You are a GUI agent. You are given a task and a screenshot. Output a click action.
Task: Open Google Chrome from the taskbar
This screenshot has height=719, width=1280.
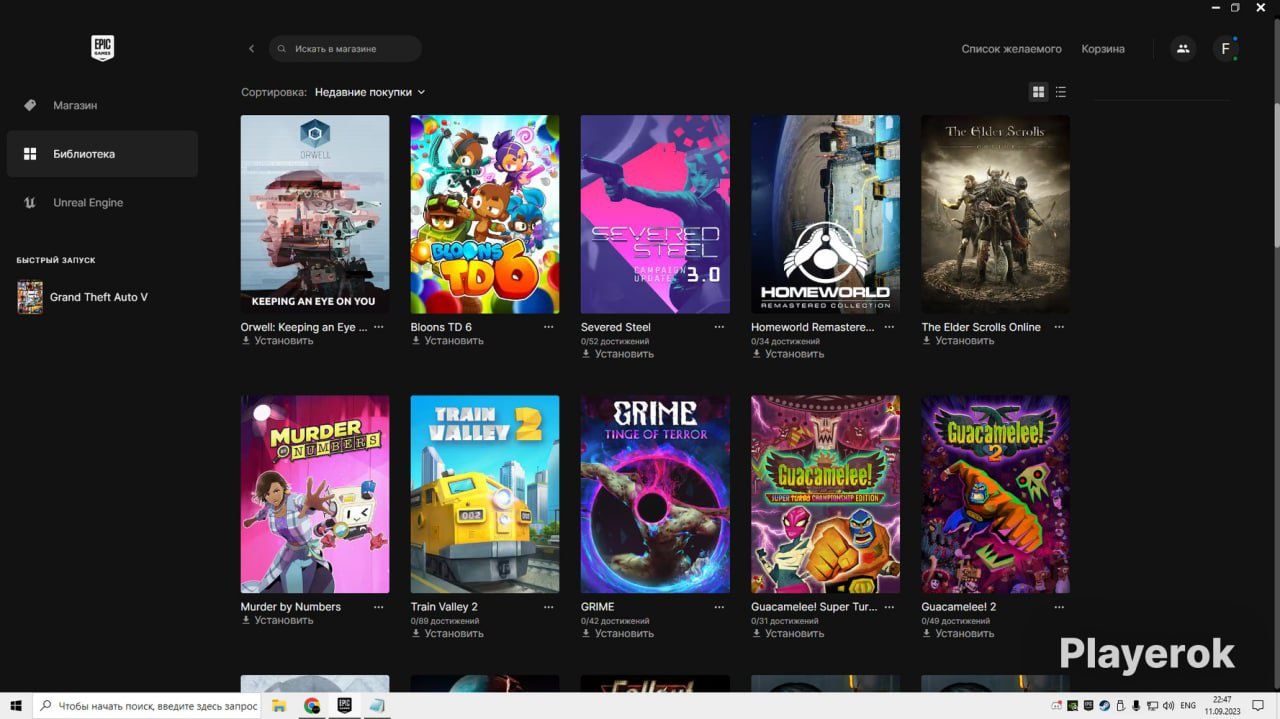pos(312,705)
